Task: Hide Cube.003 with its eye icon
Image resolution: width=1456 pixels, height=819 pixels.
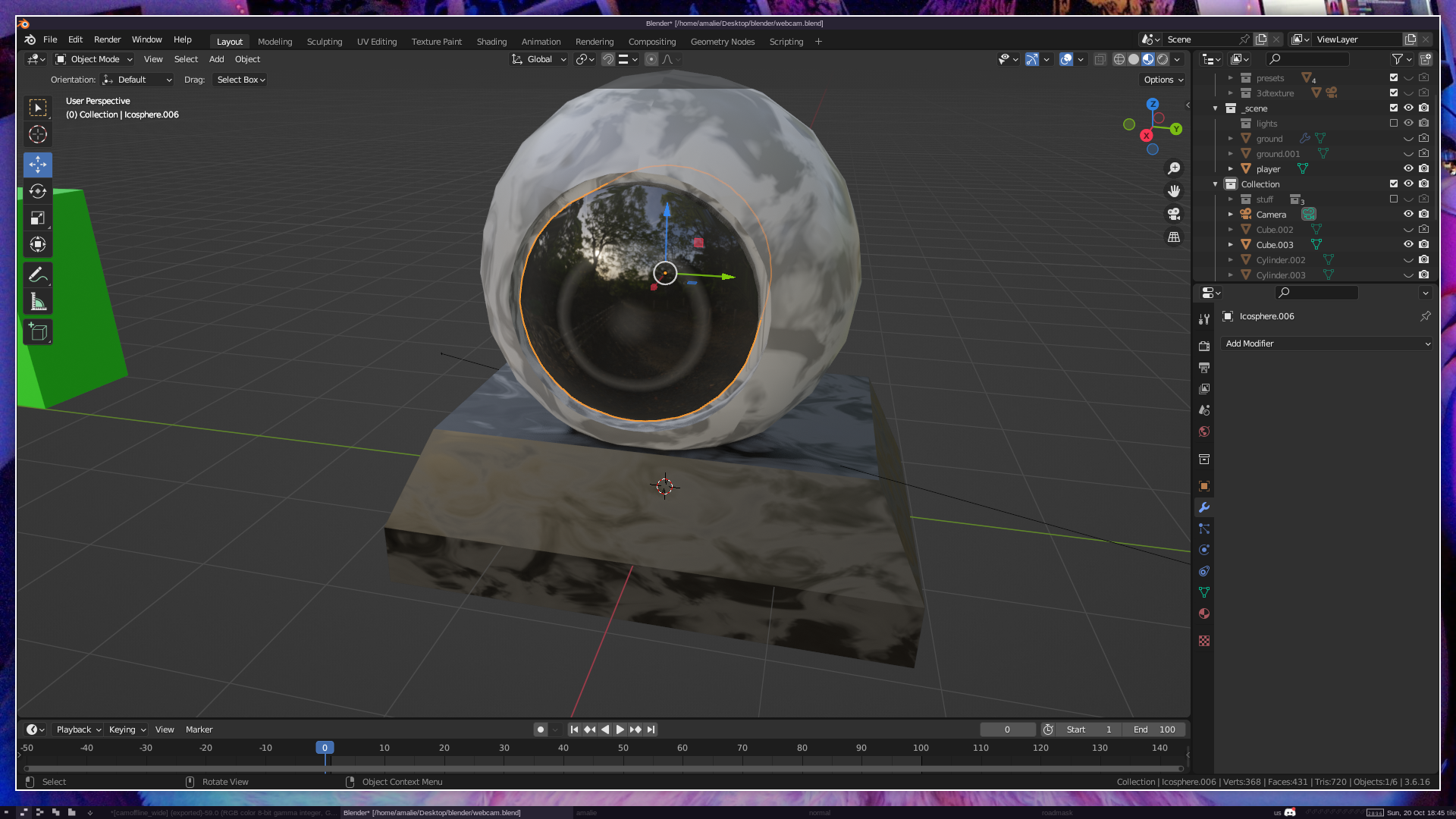Action: pyautogui.click(x=1408, y=244)
